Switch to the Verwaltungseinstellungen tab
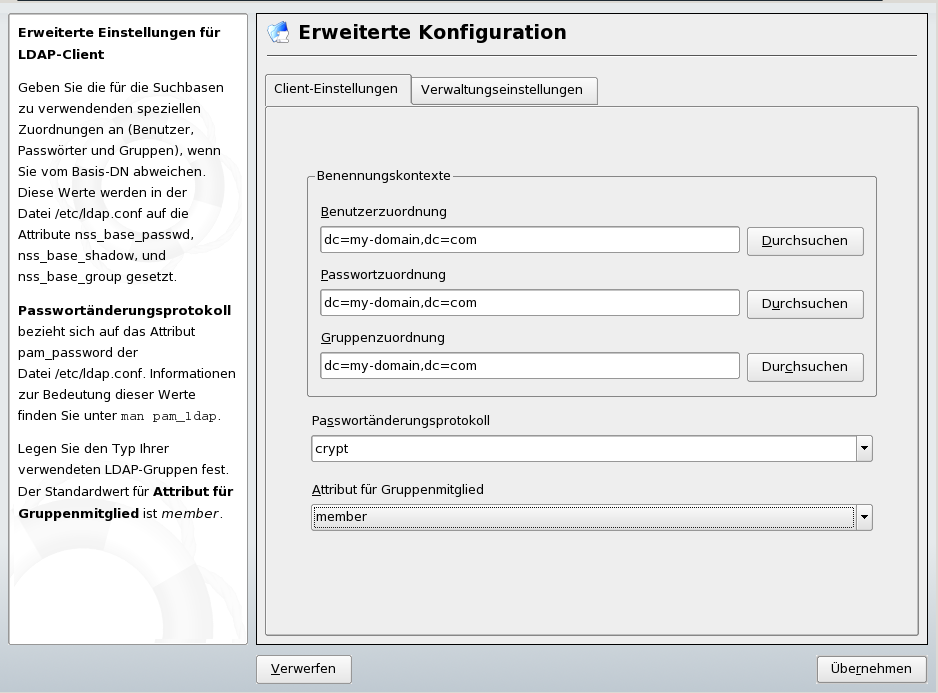938x693 pixels. tap(502, 90)
